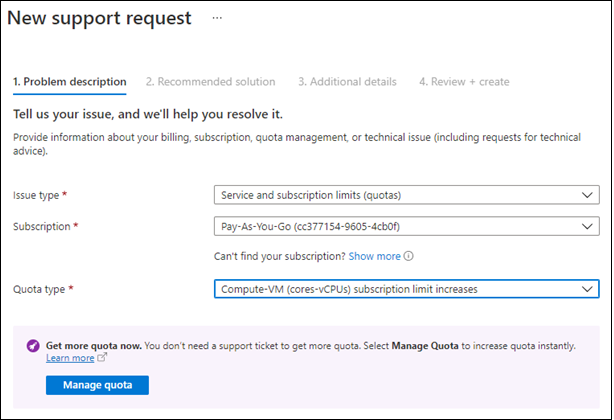Open the Review + create tab
Screen dimensions: 614x420
(464, 81)
